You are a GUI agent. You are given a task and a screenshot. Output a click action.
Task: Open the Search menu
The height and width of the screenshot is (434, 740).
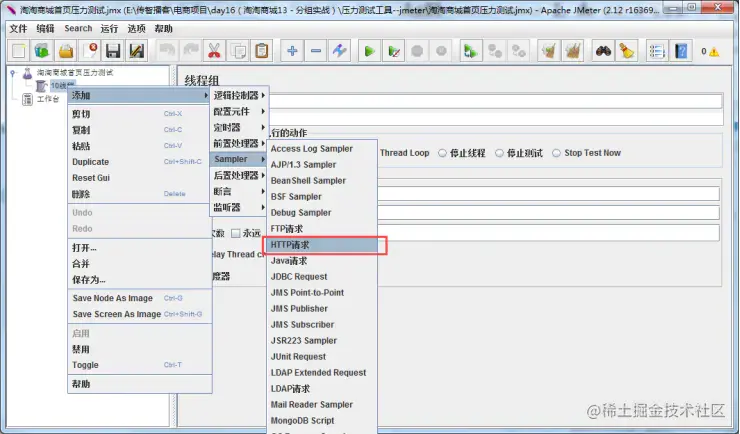(78, 28)
